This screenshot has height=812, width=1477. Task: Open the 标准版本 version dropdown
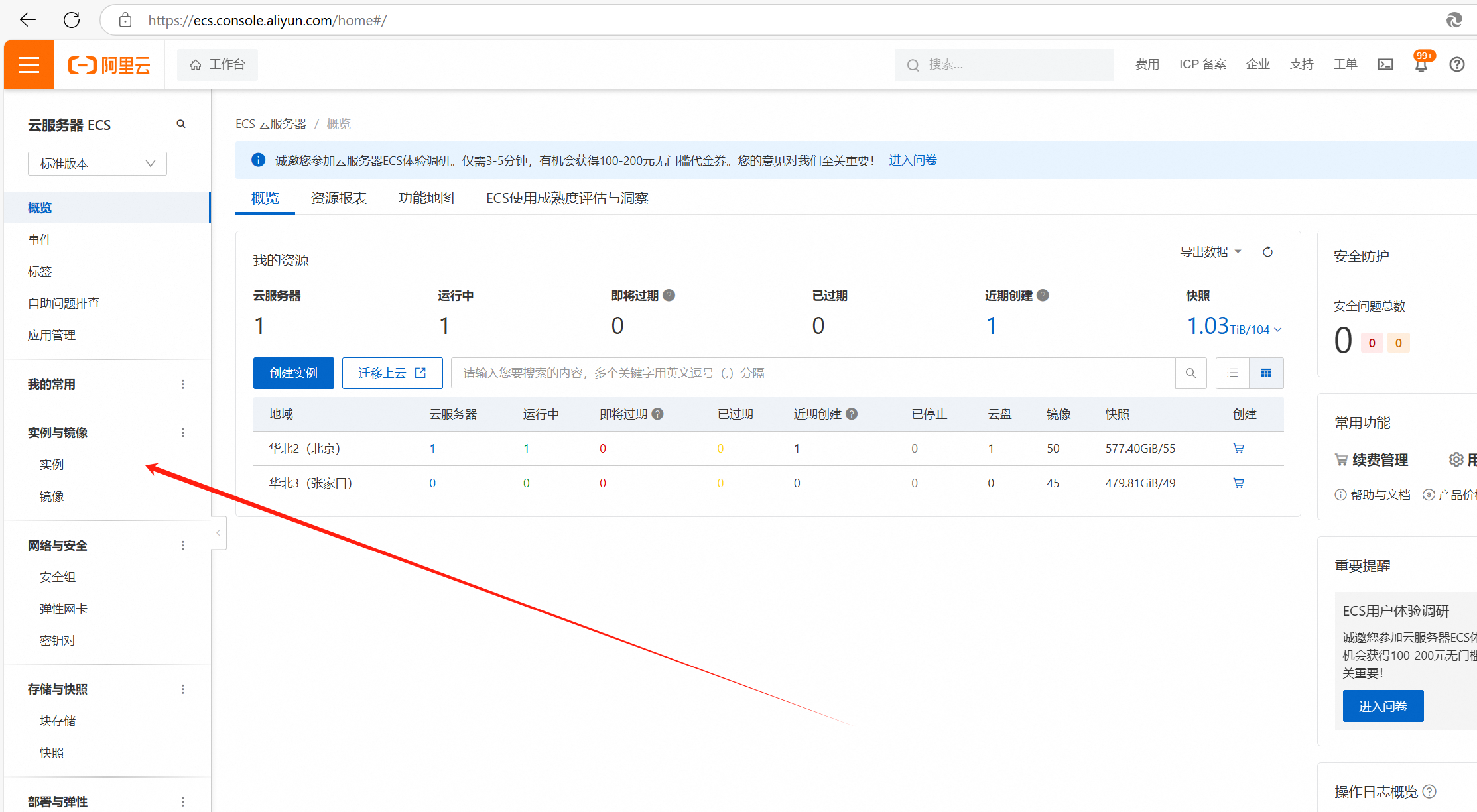[x=97, y=164]
